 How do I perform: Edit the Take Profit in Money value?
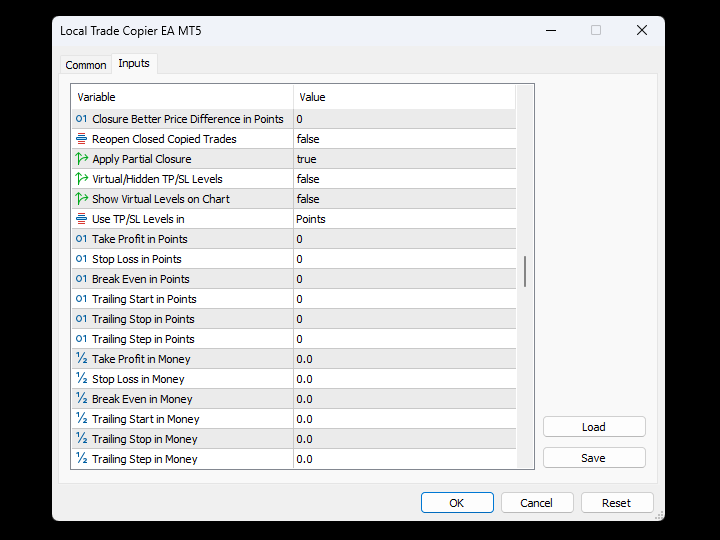[x=405, y=359]
